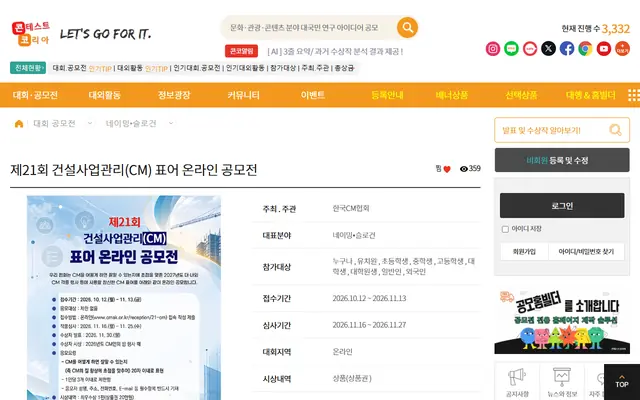
Task: Open the 대회·공모전 menu
Action: 35,95
